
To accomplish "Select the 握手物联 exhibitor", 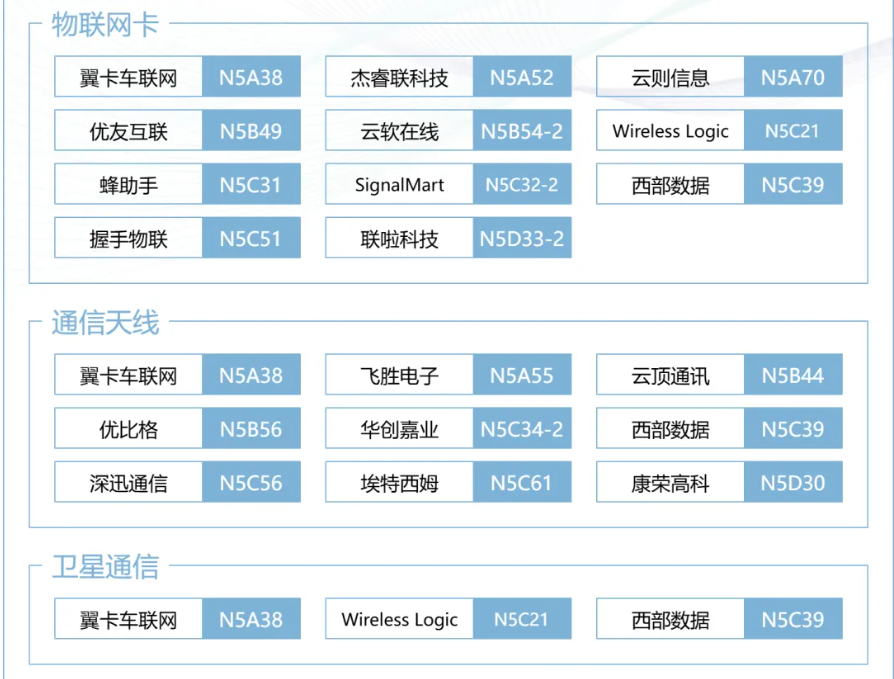I will (x=128, y=238).
